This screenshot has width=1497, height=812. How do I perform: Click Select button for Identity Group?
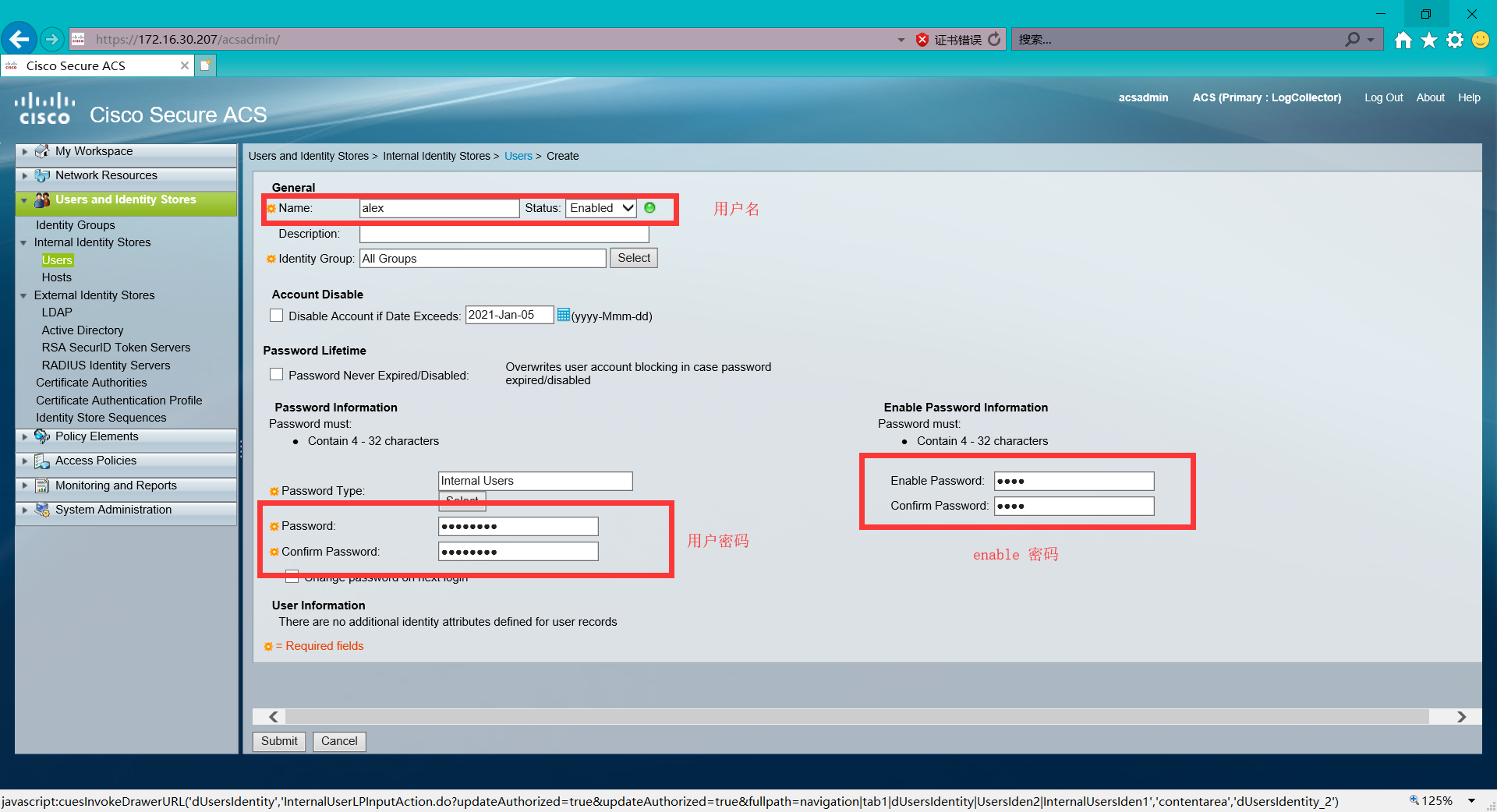[x=634, y=258]
